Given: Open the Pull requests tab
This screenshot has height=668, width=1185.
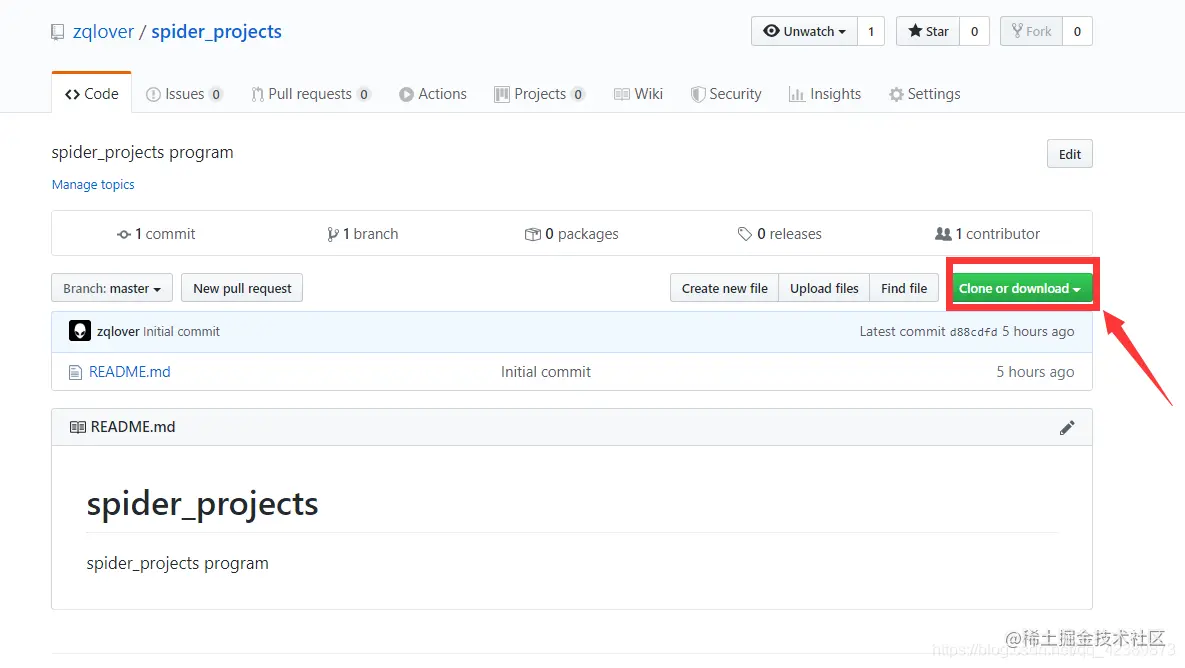Looking at the screenshot, I should [310, 94].
